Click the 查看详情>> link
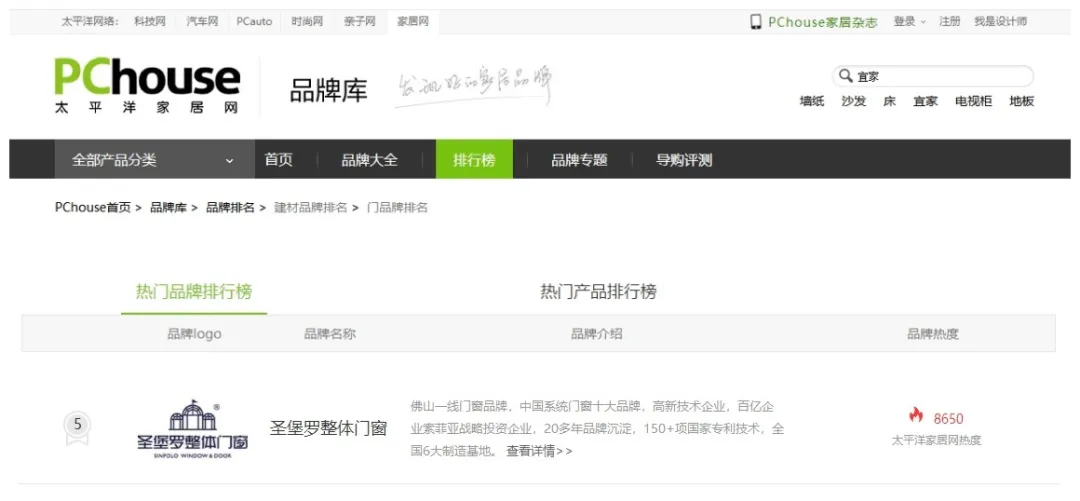Image resolution: width=1080 pixels, height=501 pixels. [x=539, y=451]
